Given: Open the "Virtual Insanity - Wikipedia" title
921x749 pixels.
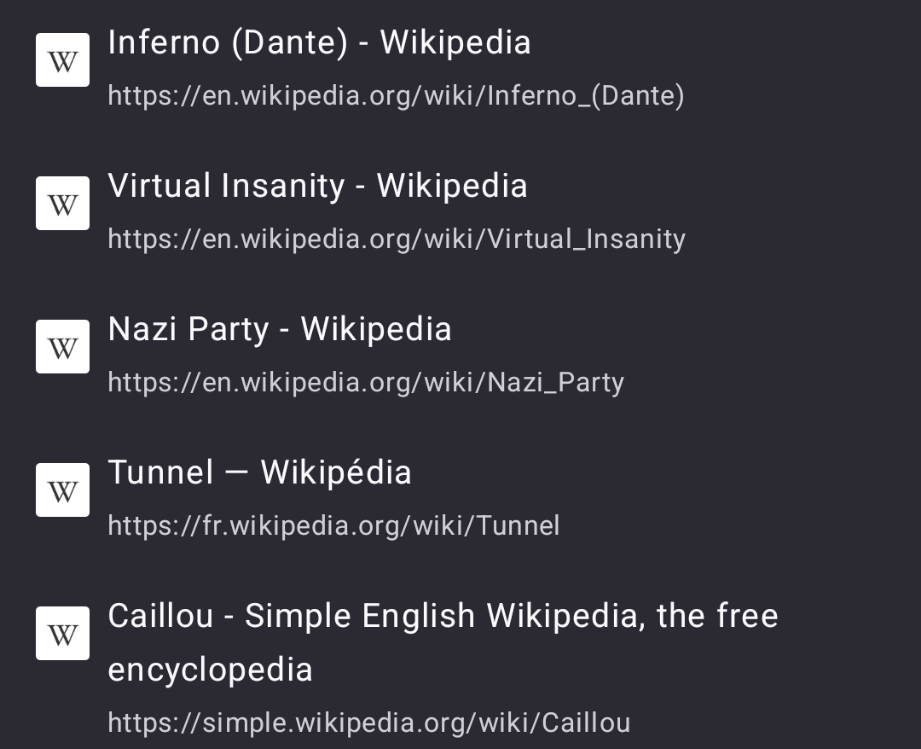Looking at the screenshot, I should point(317,186).
